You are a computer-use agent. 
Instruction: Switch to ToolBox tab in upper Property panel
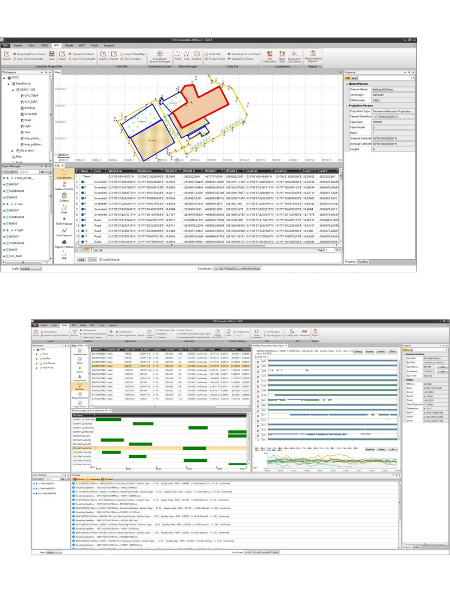pyautogui.click(x=363, y=261)
